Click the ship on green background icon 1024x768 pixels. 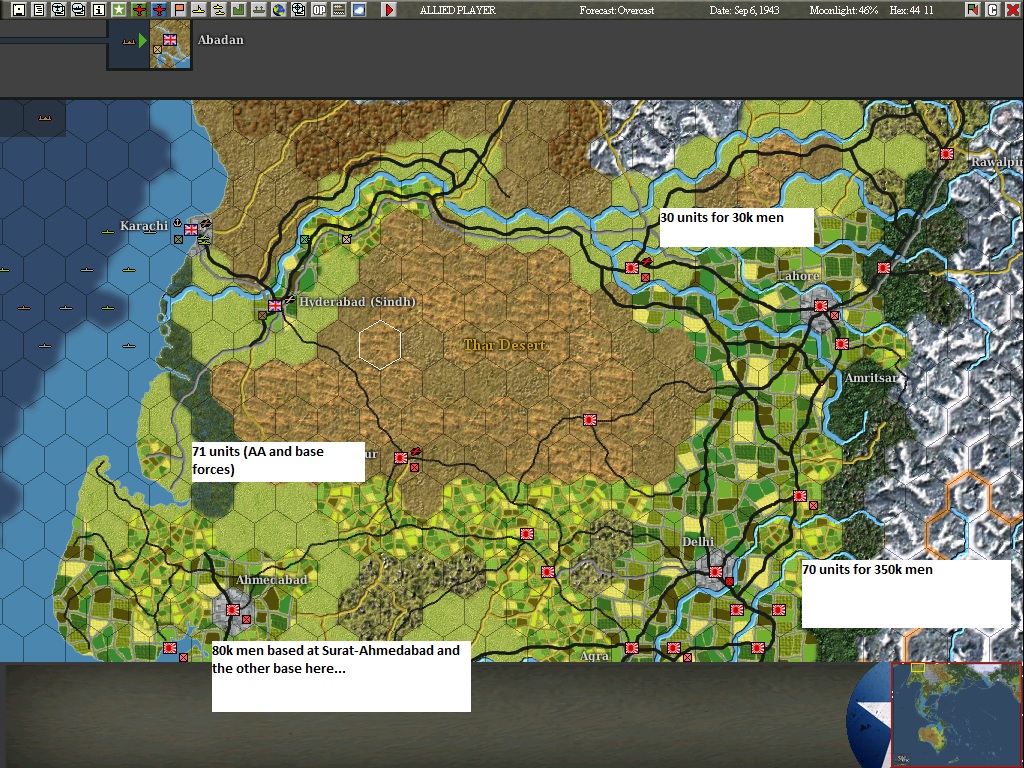259,10
